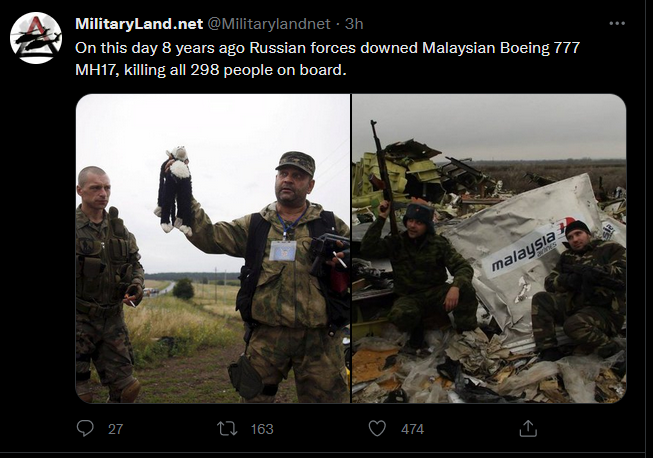Open the left photo of man holding toy
Image resolution: width=653 pixels, height=458 pixels.
[213, 249]
